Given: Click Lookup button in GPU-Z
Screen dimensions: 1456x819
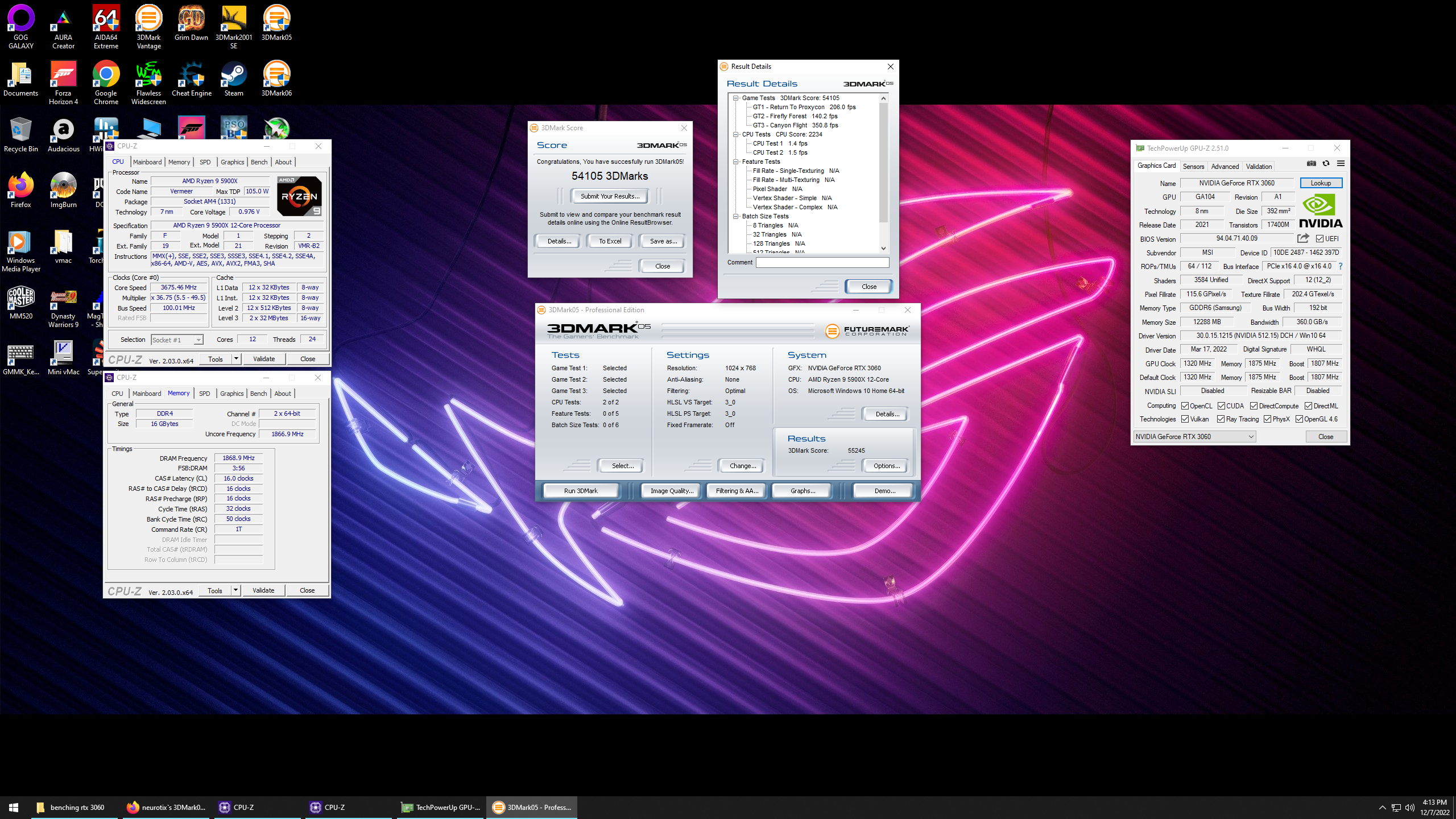Looking at the screenshot, I should coord(1321,183).
